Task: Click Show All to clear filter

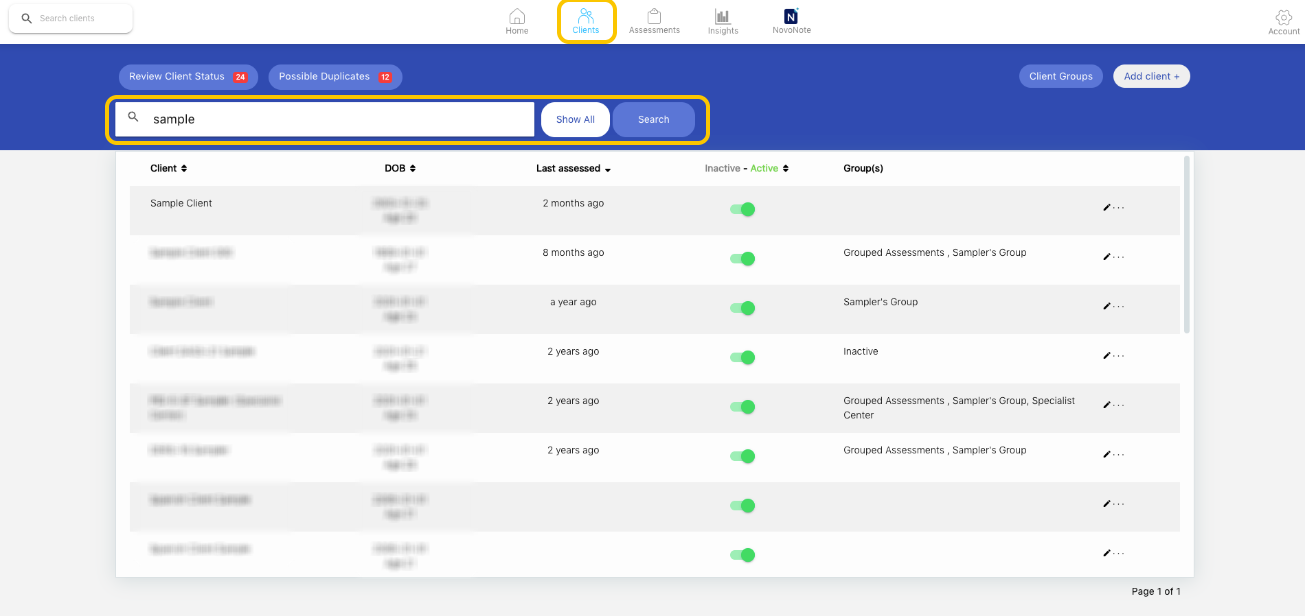Action: pos(575,119)
